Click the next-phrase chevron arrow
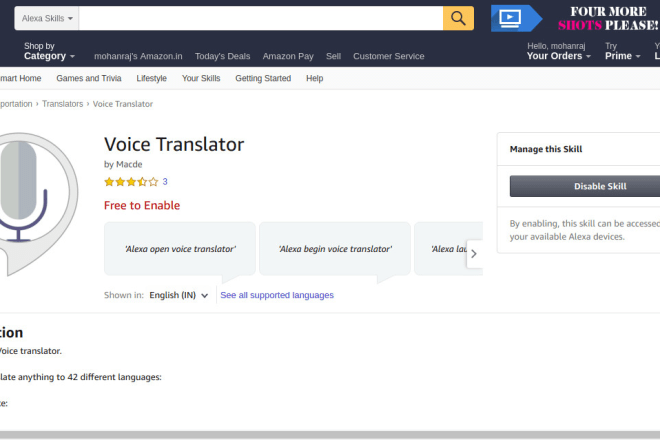Viewport: 660px width, 440px height. 474,254
